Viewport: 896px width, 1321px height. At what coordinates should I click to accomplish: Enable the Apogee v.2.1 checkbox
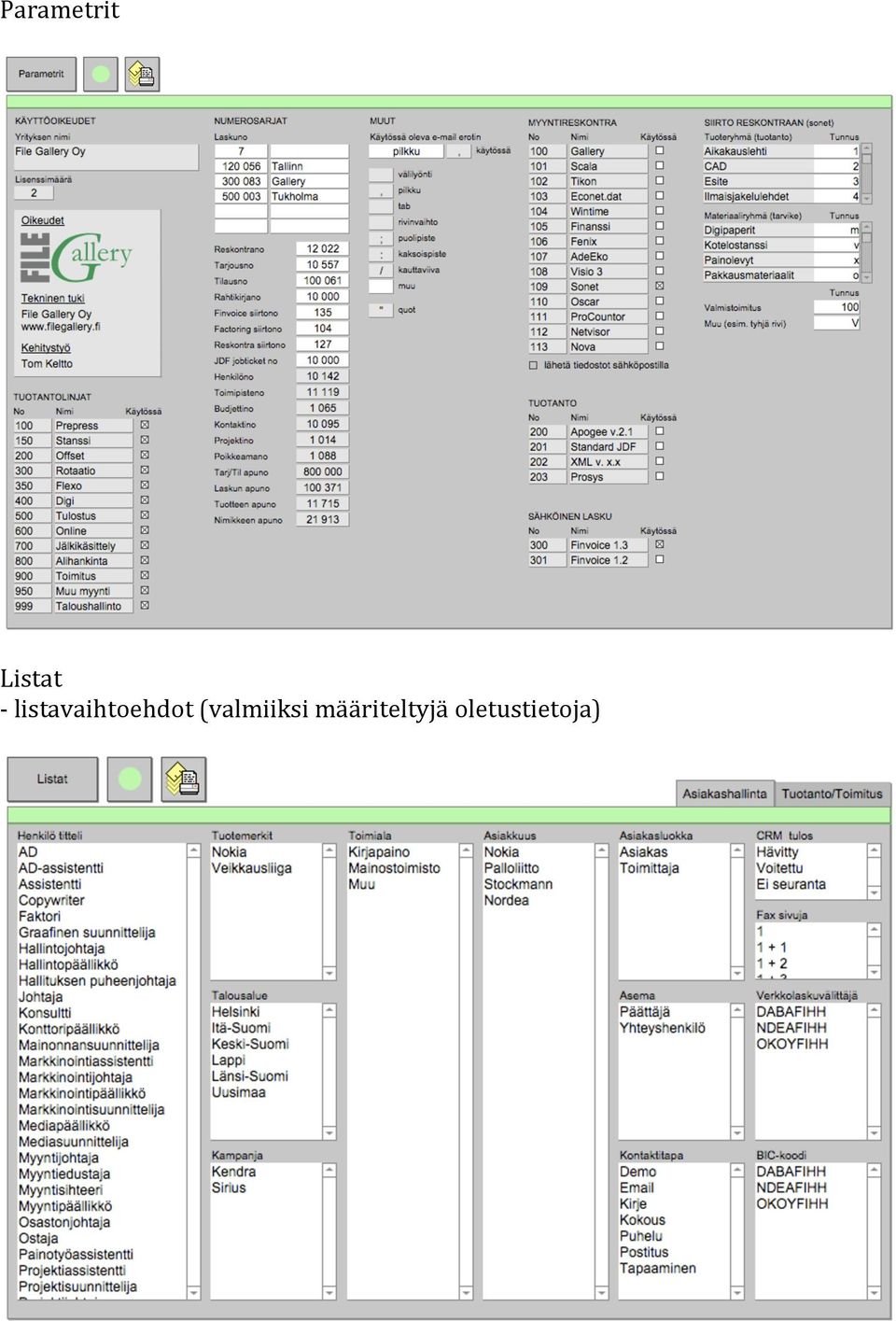tap(660, 431)
